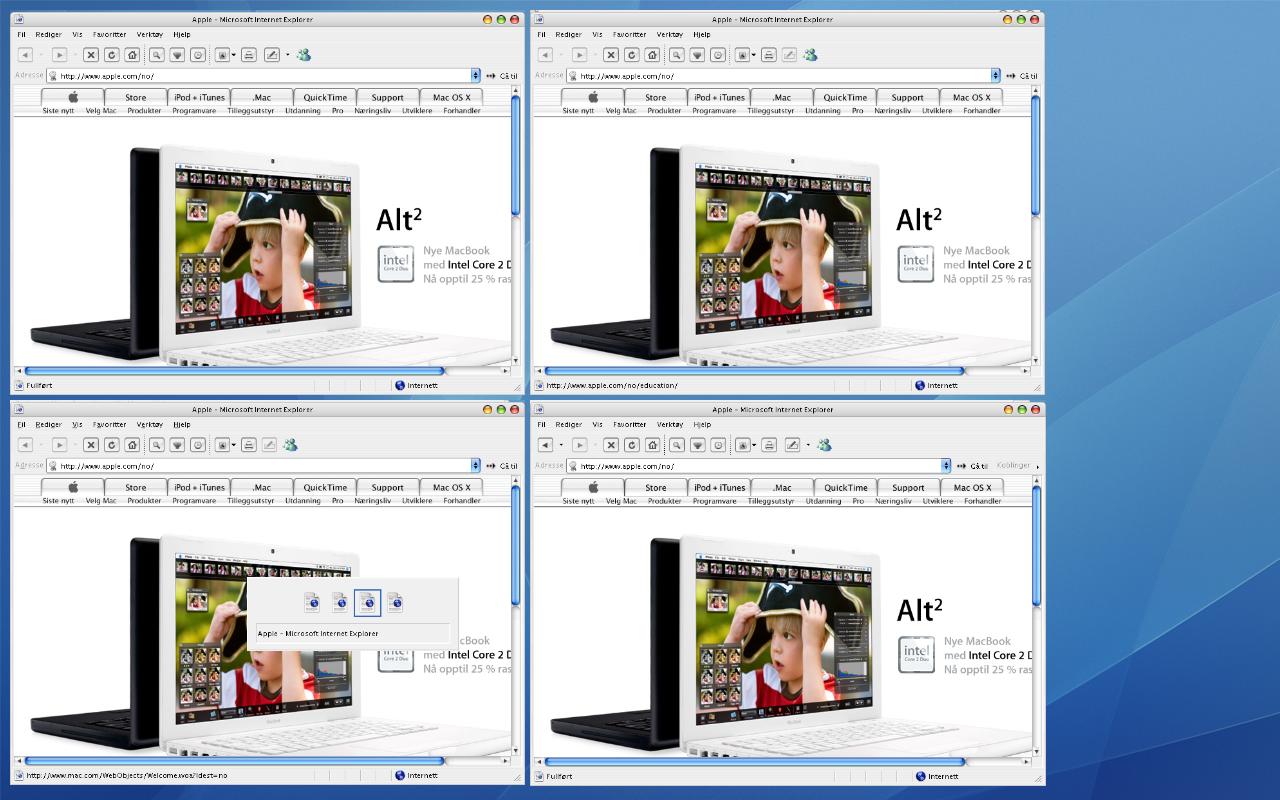Viewport: 1280px width, 800px height.
Task: Open iPod + iTunes tab in upper-right window
Action: point(719,97)
